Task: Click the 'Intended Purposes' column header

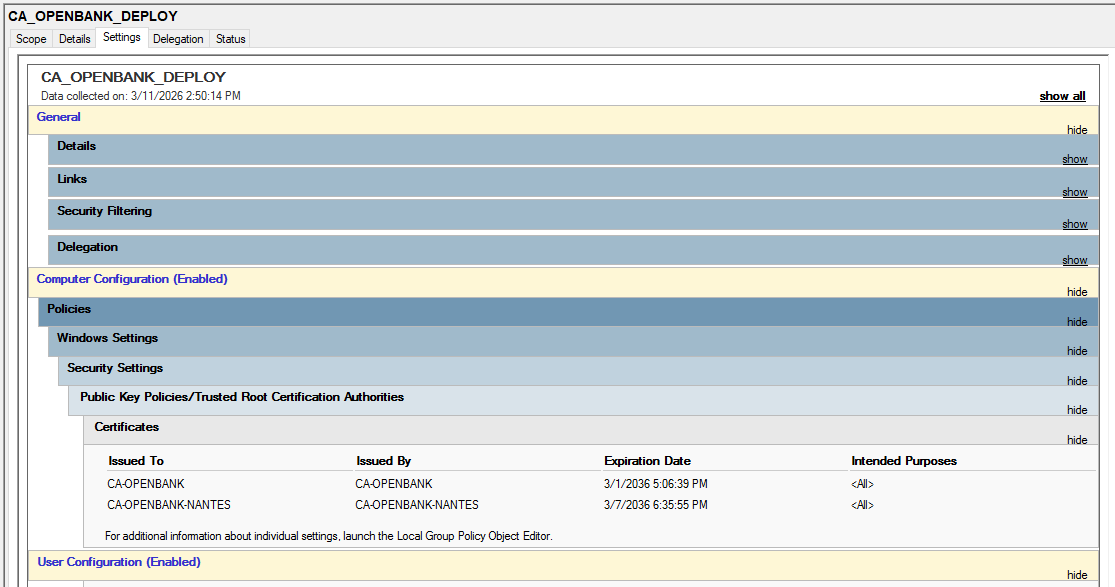Action: point(904,461)
